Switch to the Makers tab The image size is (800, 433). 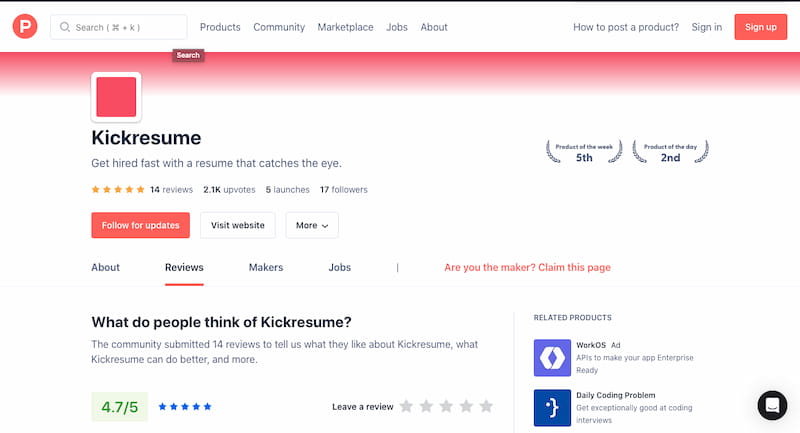coord(266,267)
